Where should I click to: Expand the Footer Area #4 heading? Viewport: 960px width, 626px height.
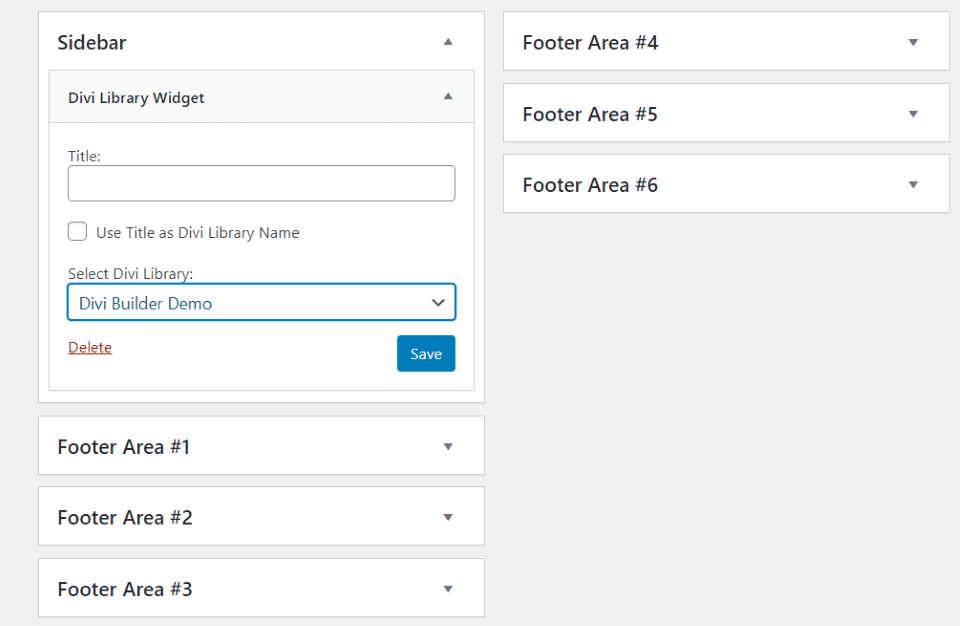[590, 43]
